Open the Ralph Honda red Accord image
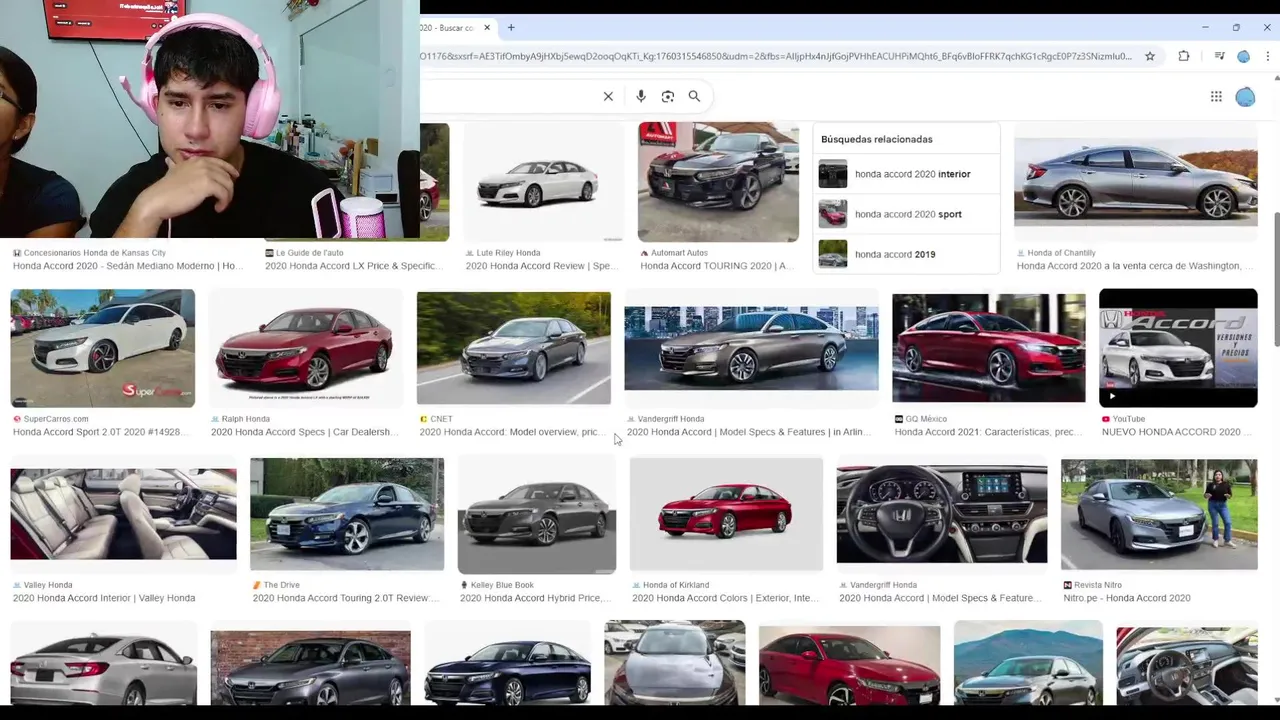The height and width of the screenshot is (720, 1280). (305, 348)
